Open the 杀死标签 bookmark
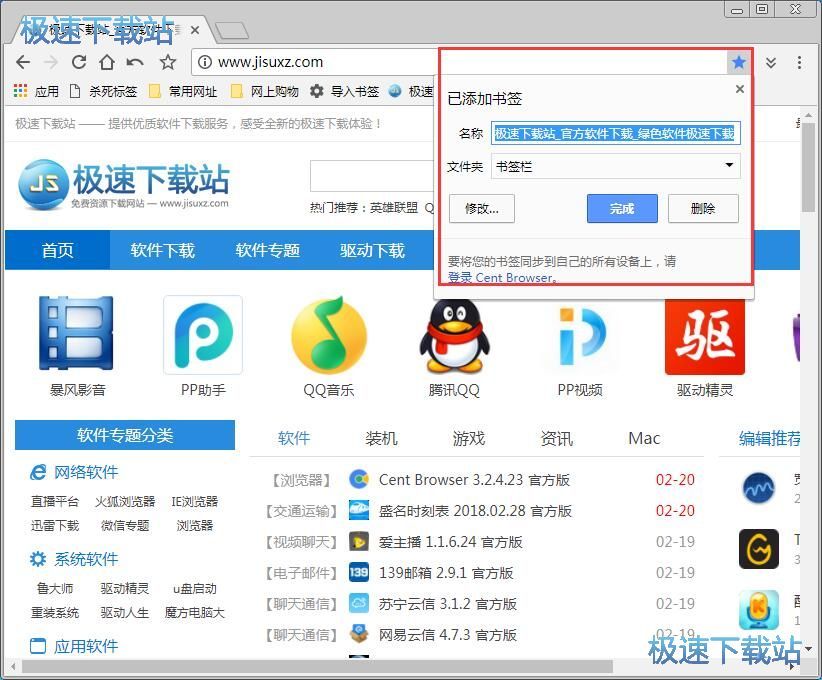822x680 pixels. (x=104, y=91)
